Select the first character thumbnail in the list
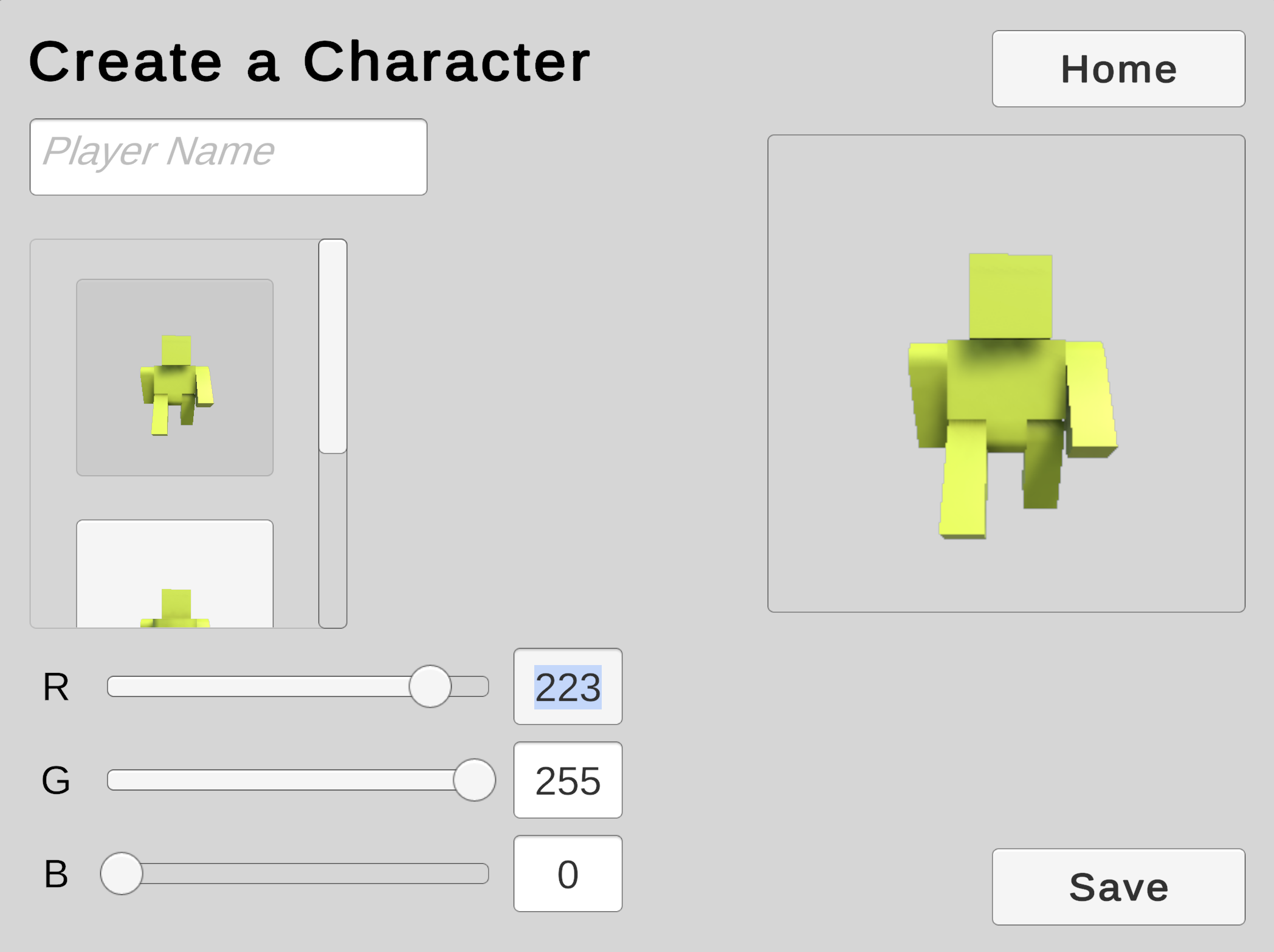The image size is (1274, 952). 174,378
